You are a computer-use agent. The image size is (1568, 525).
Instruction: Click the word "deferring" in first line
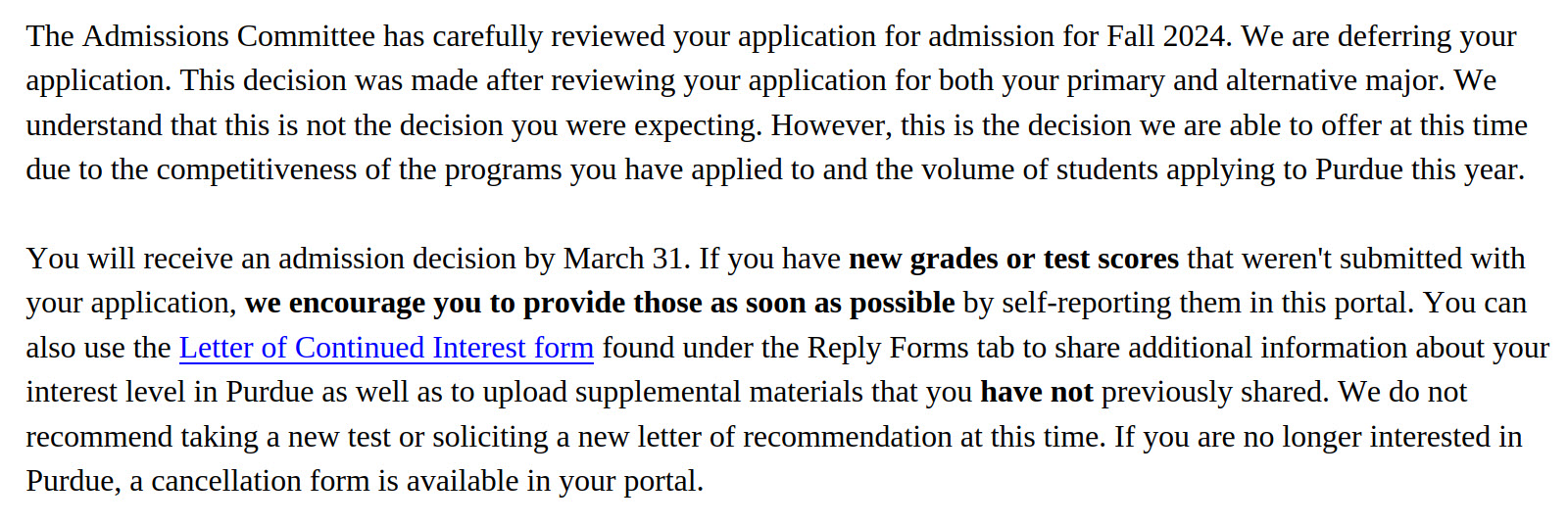1395,36
